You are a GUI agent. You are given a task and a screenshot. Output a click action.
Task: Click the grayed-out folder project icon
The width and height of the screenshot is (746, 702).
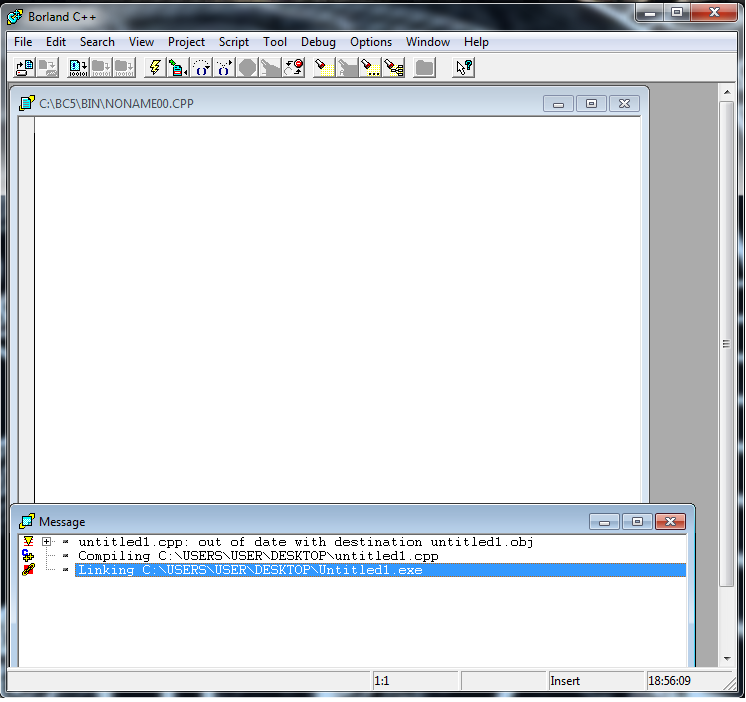424,68
